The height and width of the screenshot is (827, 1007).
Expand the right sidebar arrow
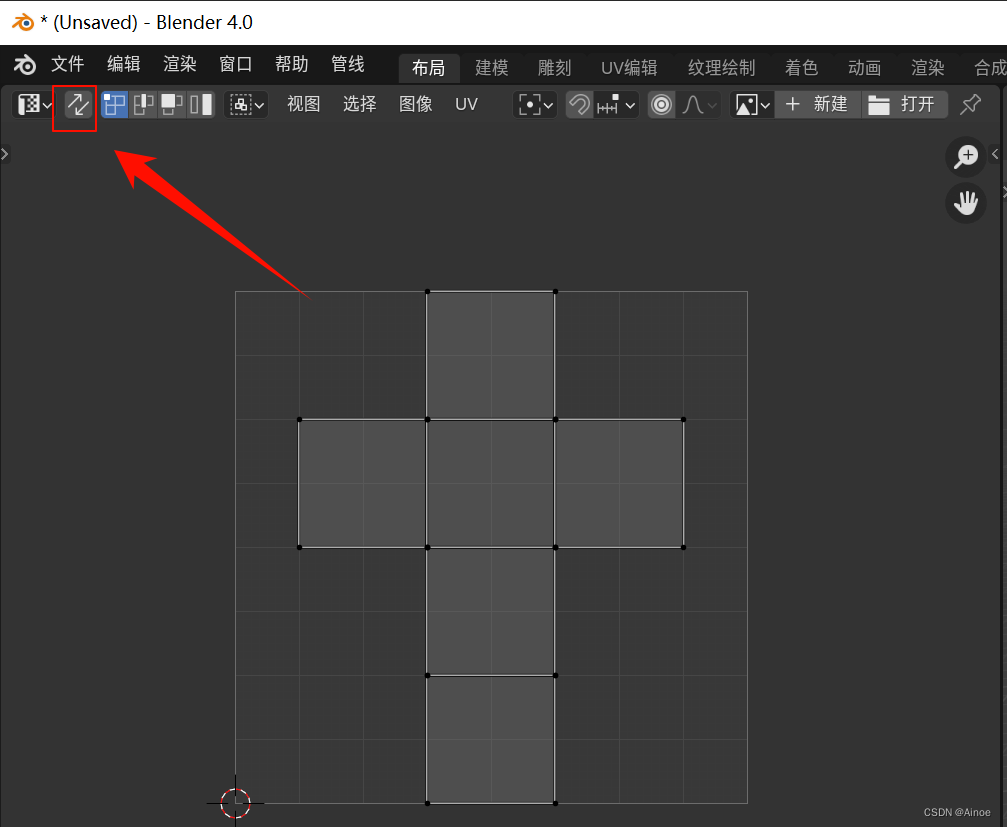point(995,154)
